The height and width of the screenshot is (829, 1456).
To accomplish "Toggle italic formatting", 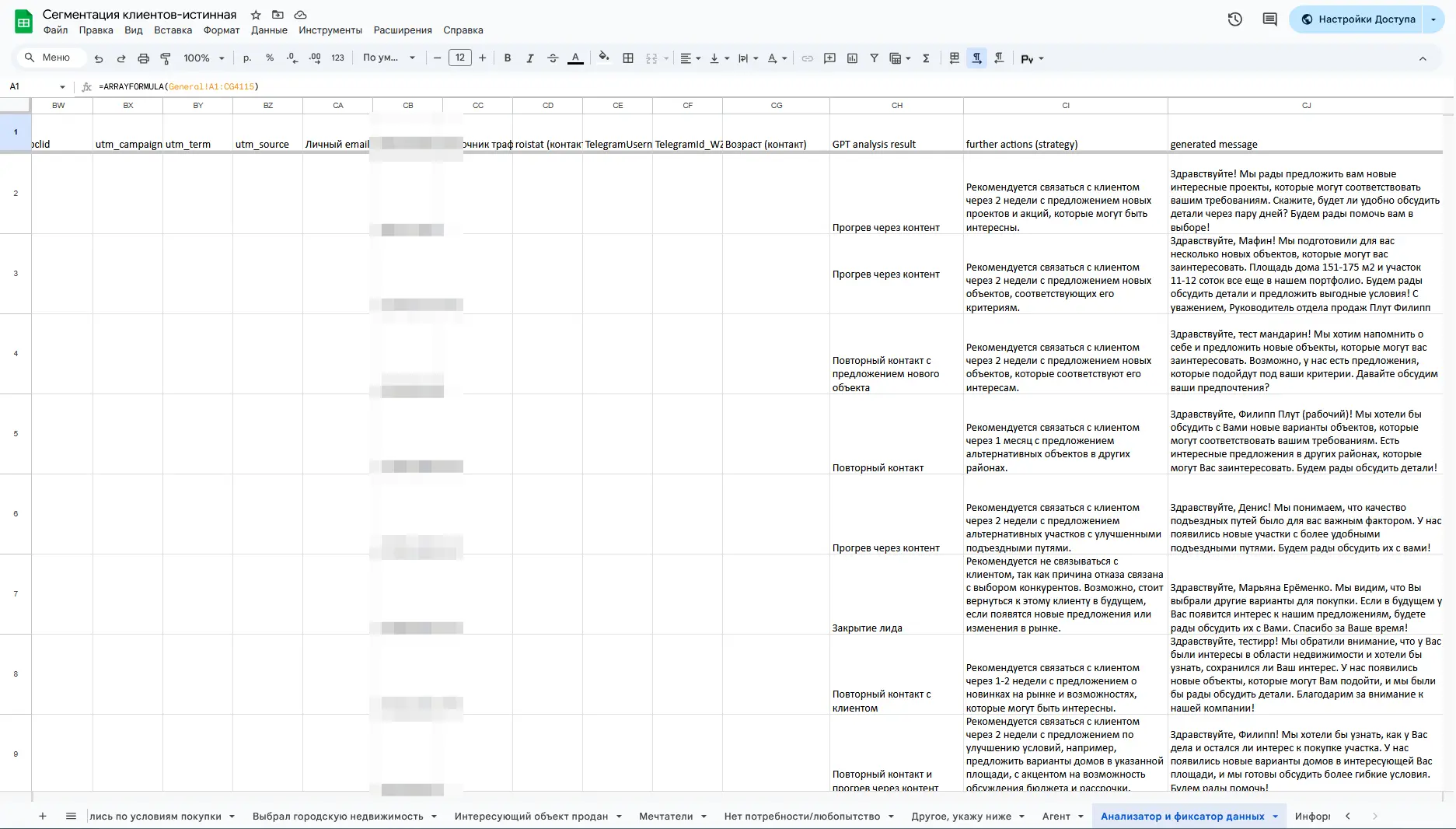I will click(x=530, y=58).
